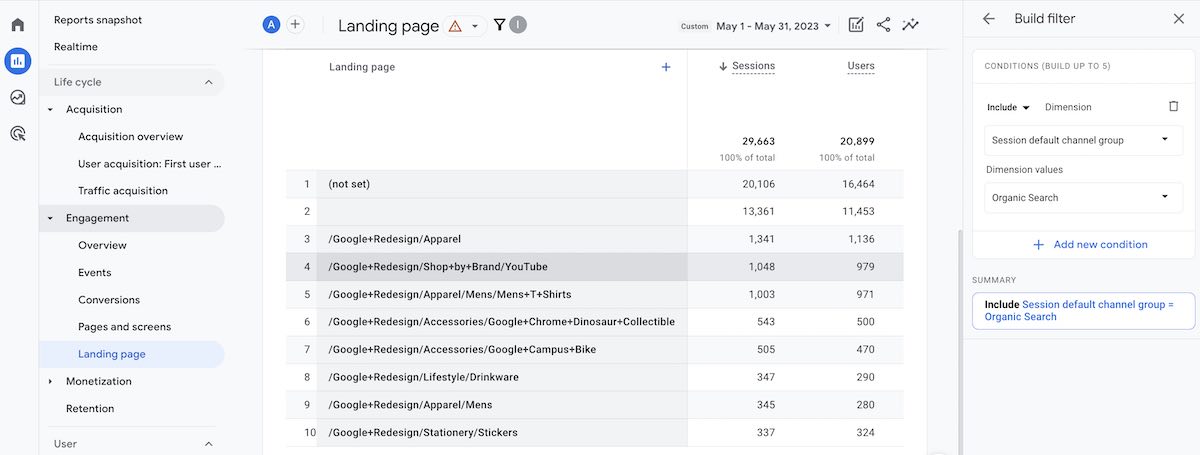Open Session default channel group dropdown
Image resolution: width=1200 pixels, height=455 pixels.
coord(1083,140)
